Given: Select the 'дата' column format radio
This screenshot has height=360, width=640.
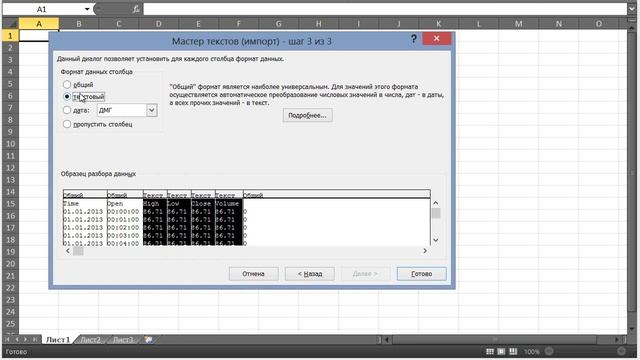Looking at the screenshot, I should point(67,110).
